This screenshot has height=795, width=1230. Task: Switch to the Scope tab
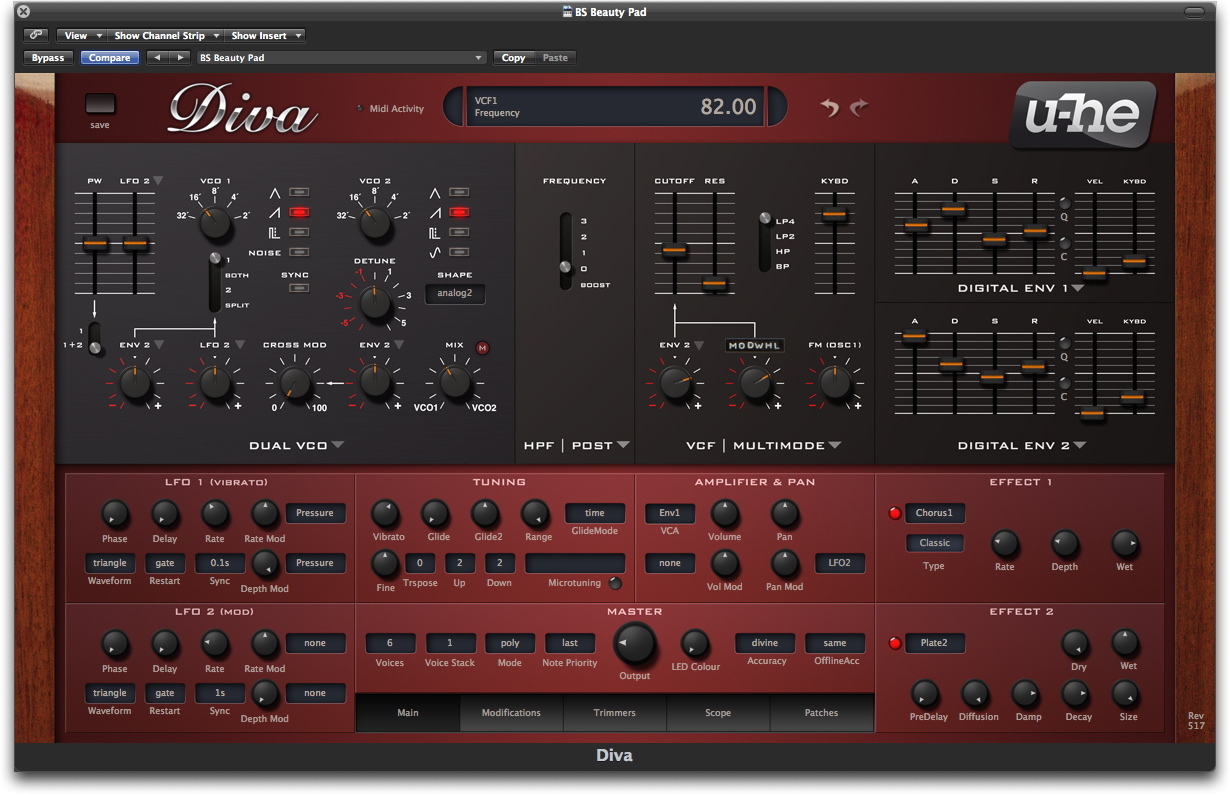(718, 713)
